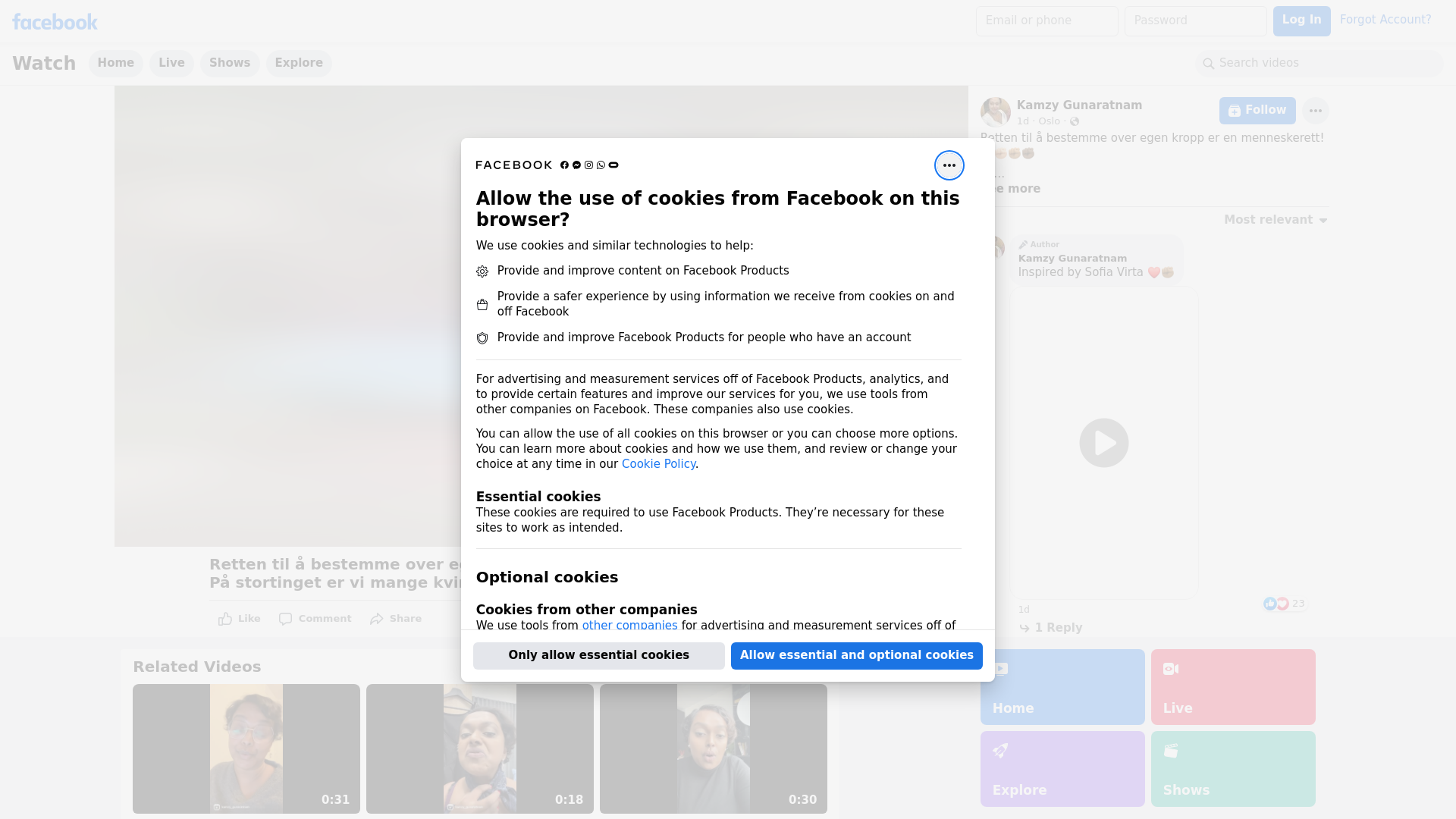
Task: Click the Shows tile clapperboard icon
Action: [1171, 751]
